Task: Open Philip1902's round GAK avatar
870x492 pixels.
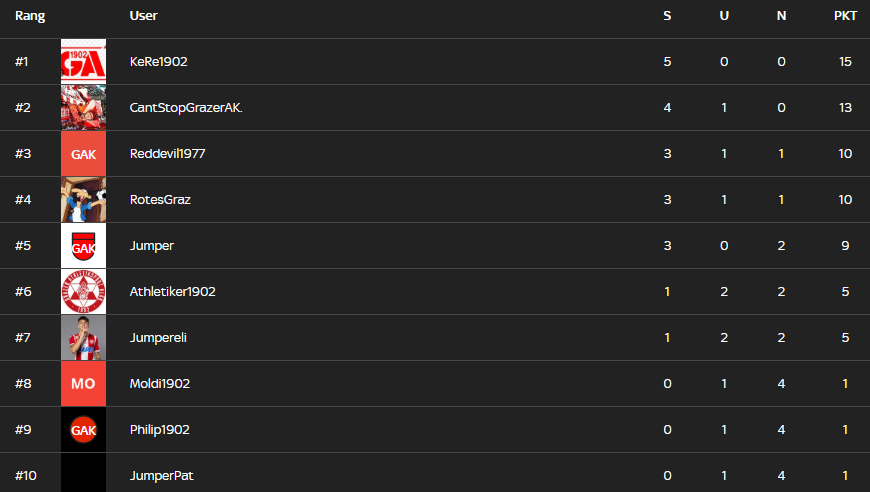Action: [x=83, y=430]
